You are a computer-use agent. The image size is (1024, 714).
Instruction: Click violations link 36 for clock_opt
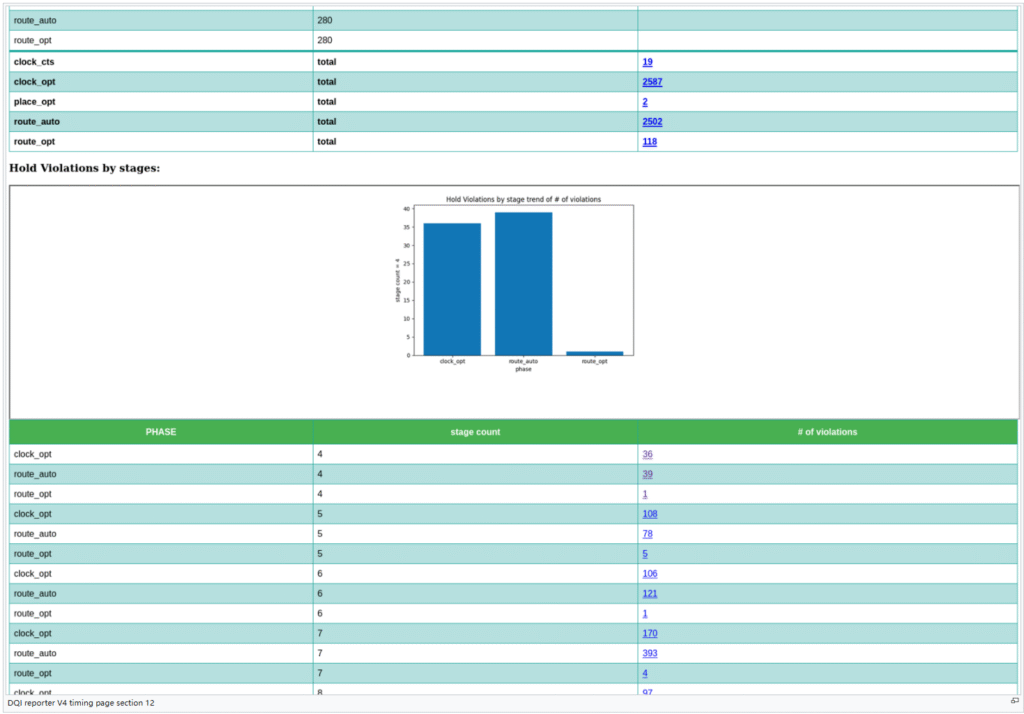647,454
